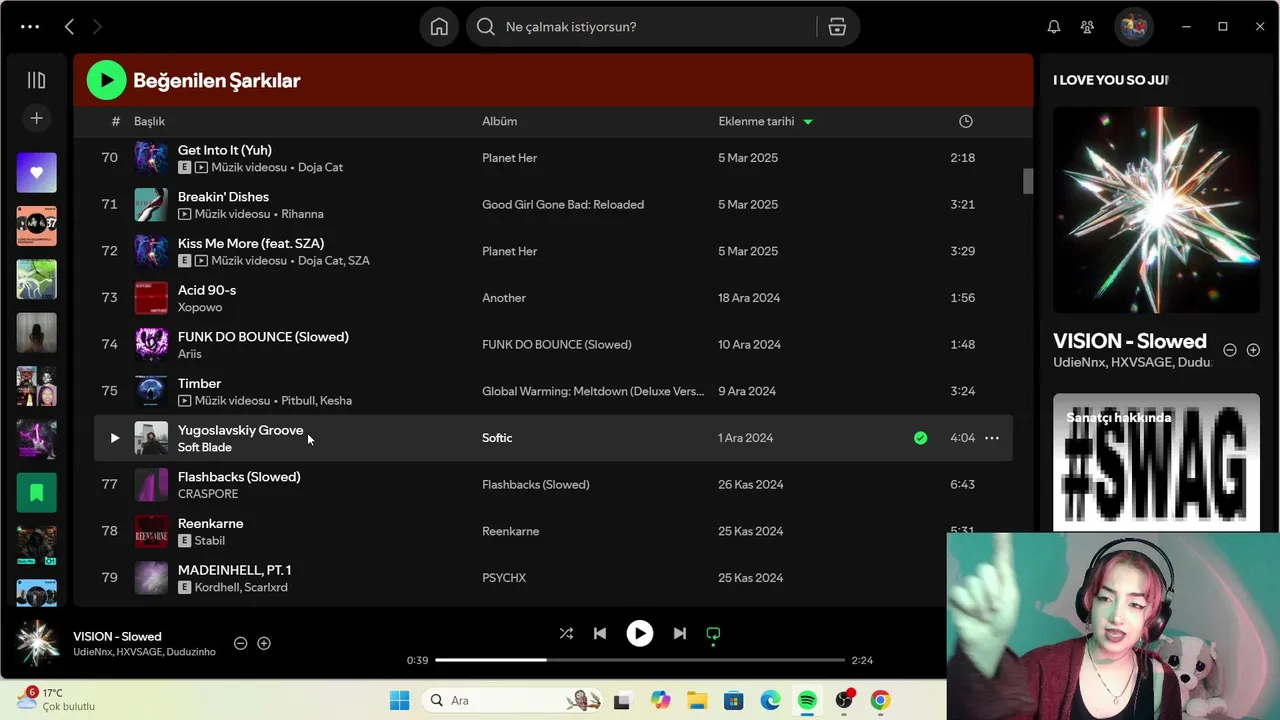Play Beğenilen Şarkılar with green play button
The width and height of the screenshot is (1280, 720).
point(106,80)
